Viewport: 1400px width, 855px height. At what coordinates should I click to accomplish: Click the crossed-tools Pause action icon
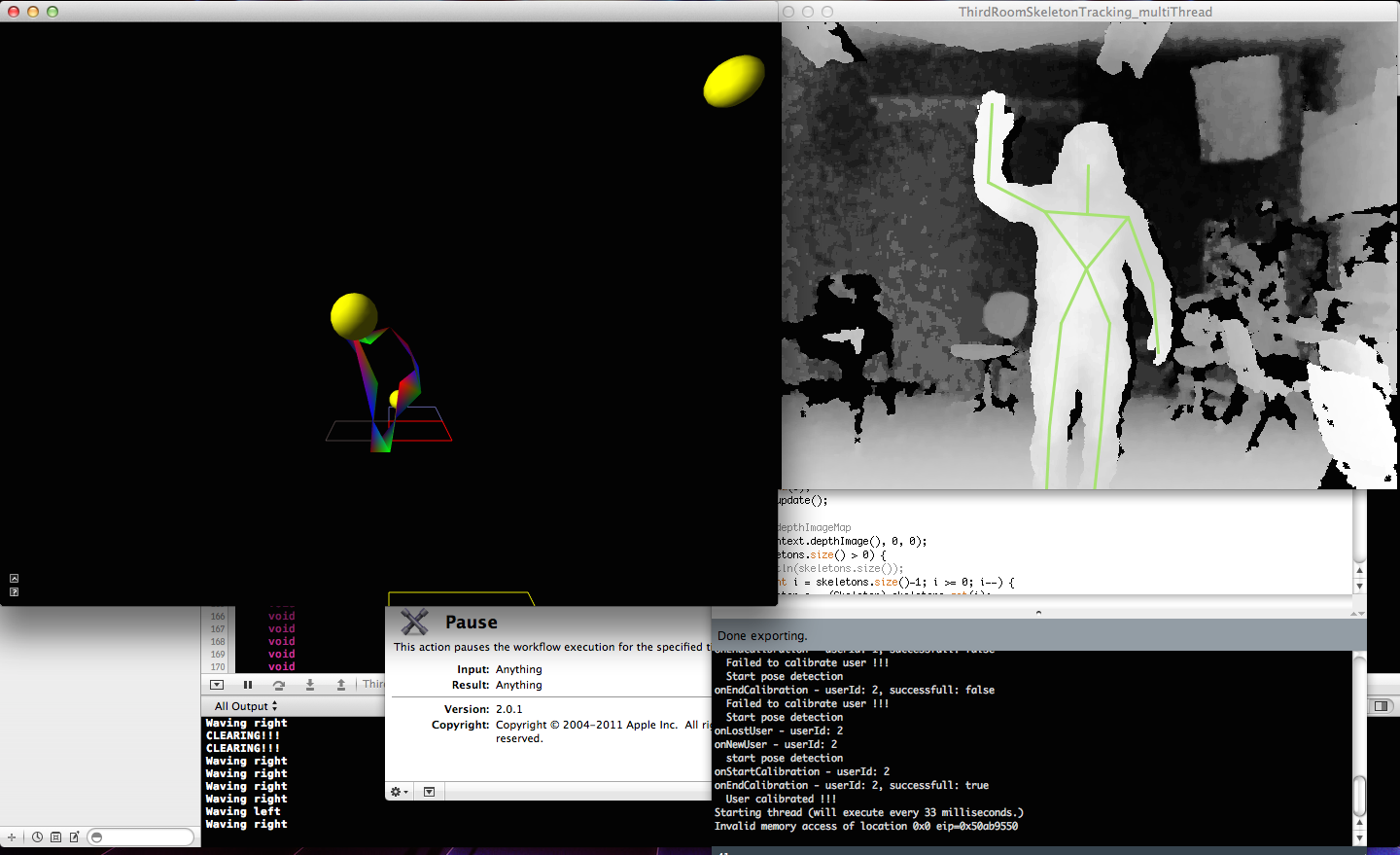415,623
